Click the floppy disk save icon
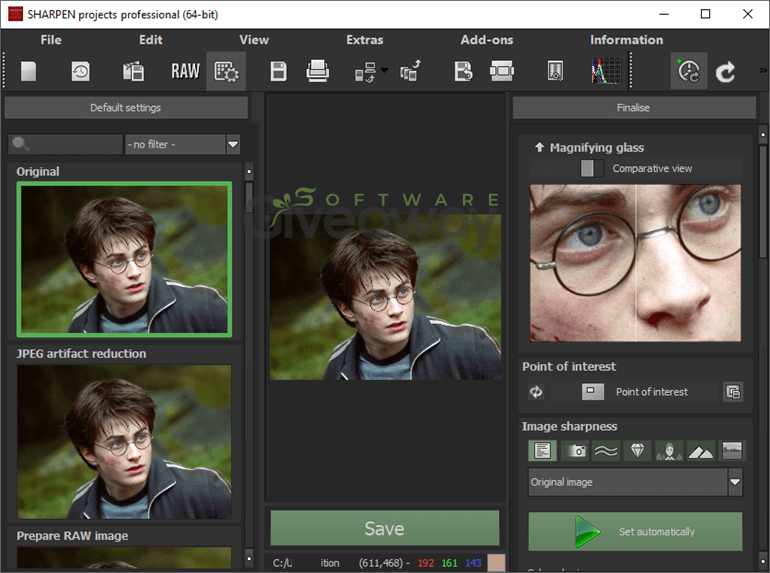 pyautogui.click(x=278, y=72)
